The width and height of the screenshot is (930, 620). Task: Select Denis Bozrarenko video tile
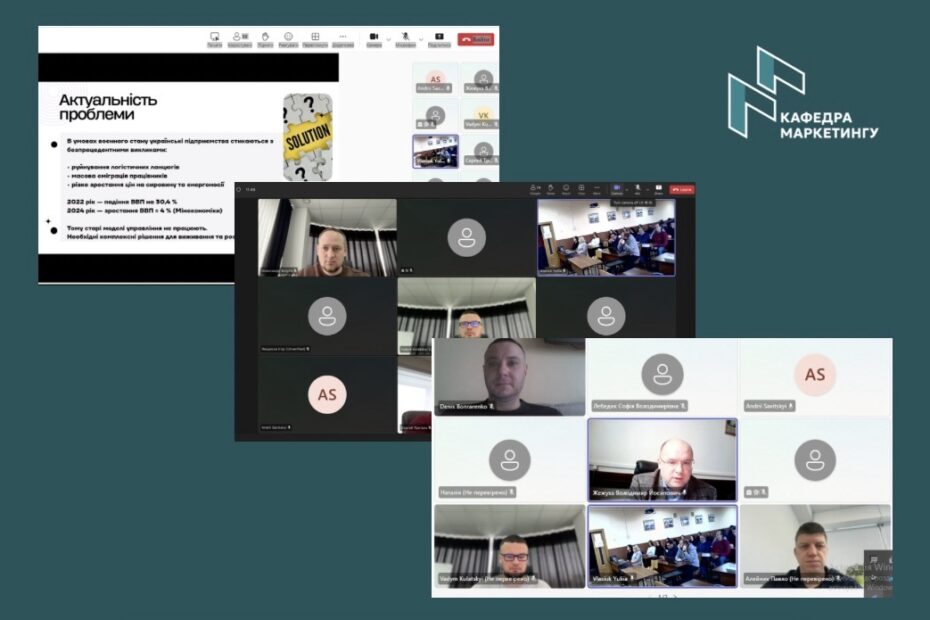[509, 376]
